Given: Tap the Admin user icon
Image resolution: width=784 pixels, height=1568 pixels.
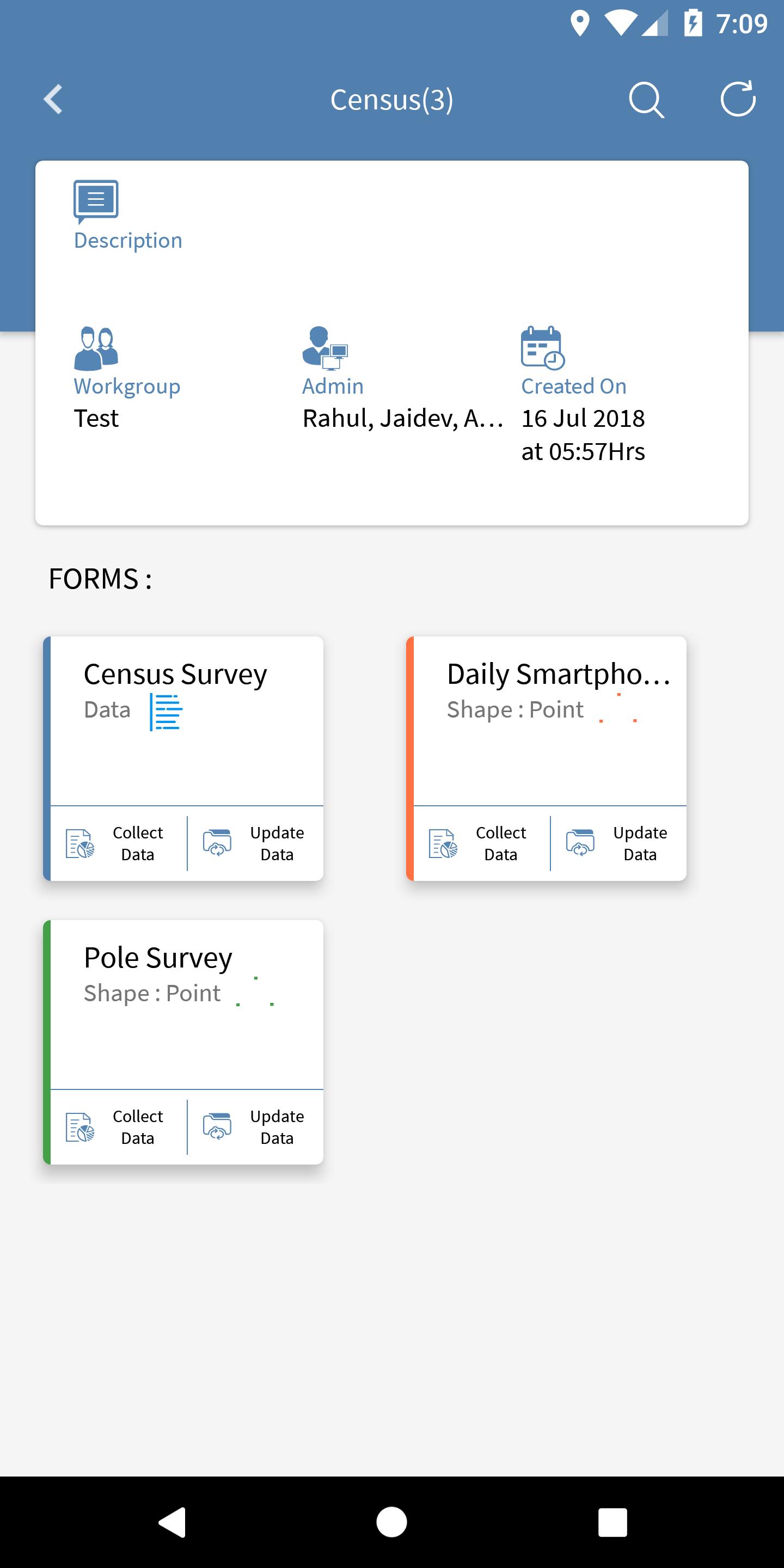Looking at the screenshot, I should pyautogui.click(x=325, y=348).
